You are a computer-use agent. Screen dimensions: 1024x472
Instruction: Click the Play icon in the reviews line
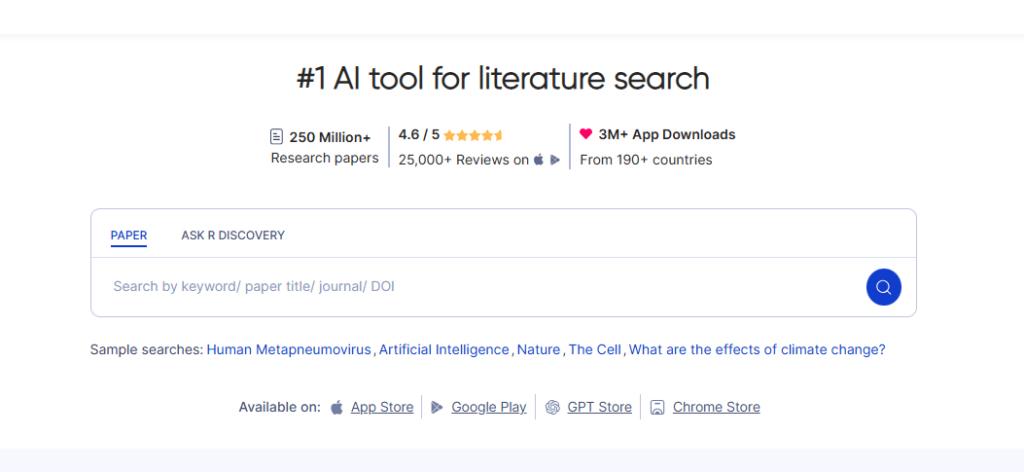[555, 160]
